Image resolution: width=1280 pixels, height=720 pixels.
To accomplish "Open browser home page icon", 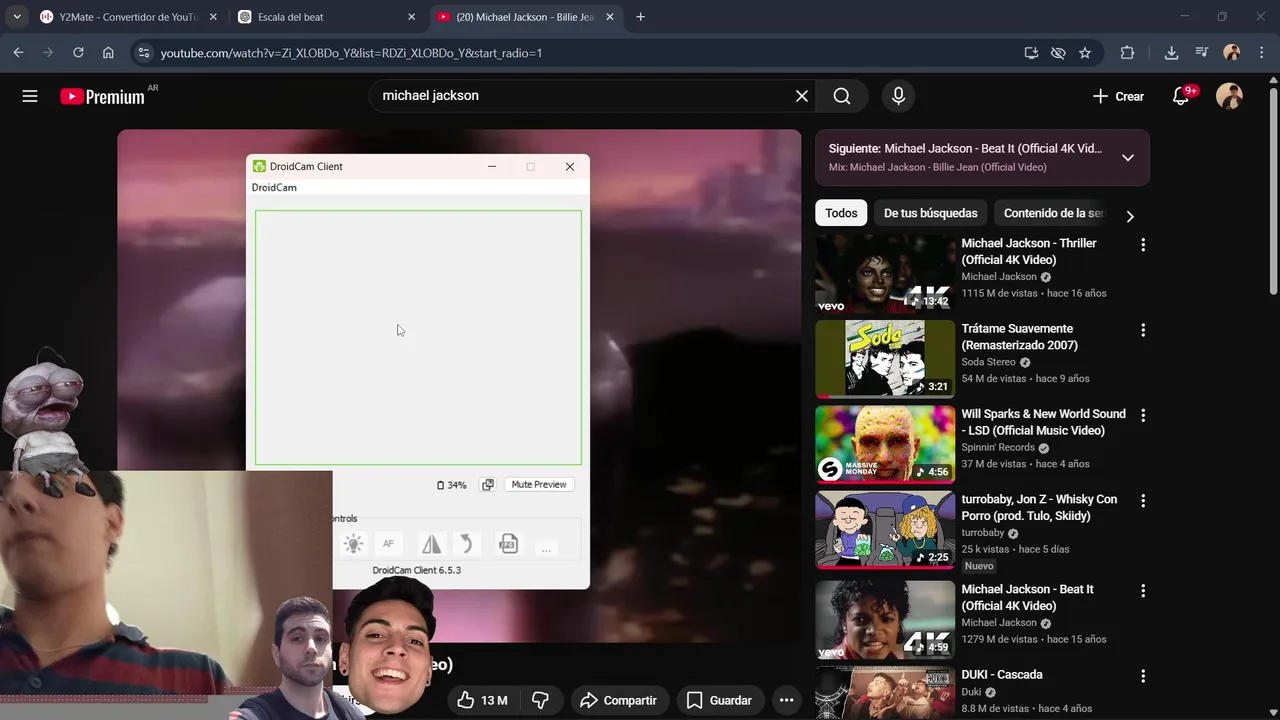I will coord(108,53).
